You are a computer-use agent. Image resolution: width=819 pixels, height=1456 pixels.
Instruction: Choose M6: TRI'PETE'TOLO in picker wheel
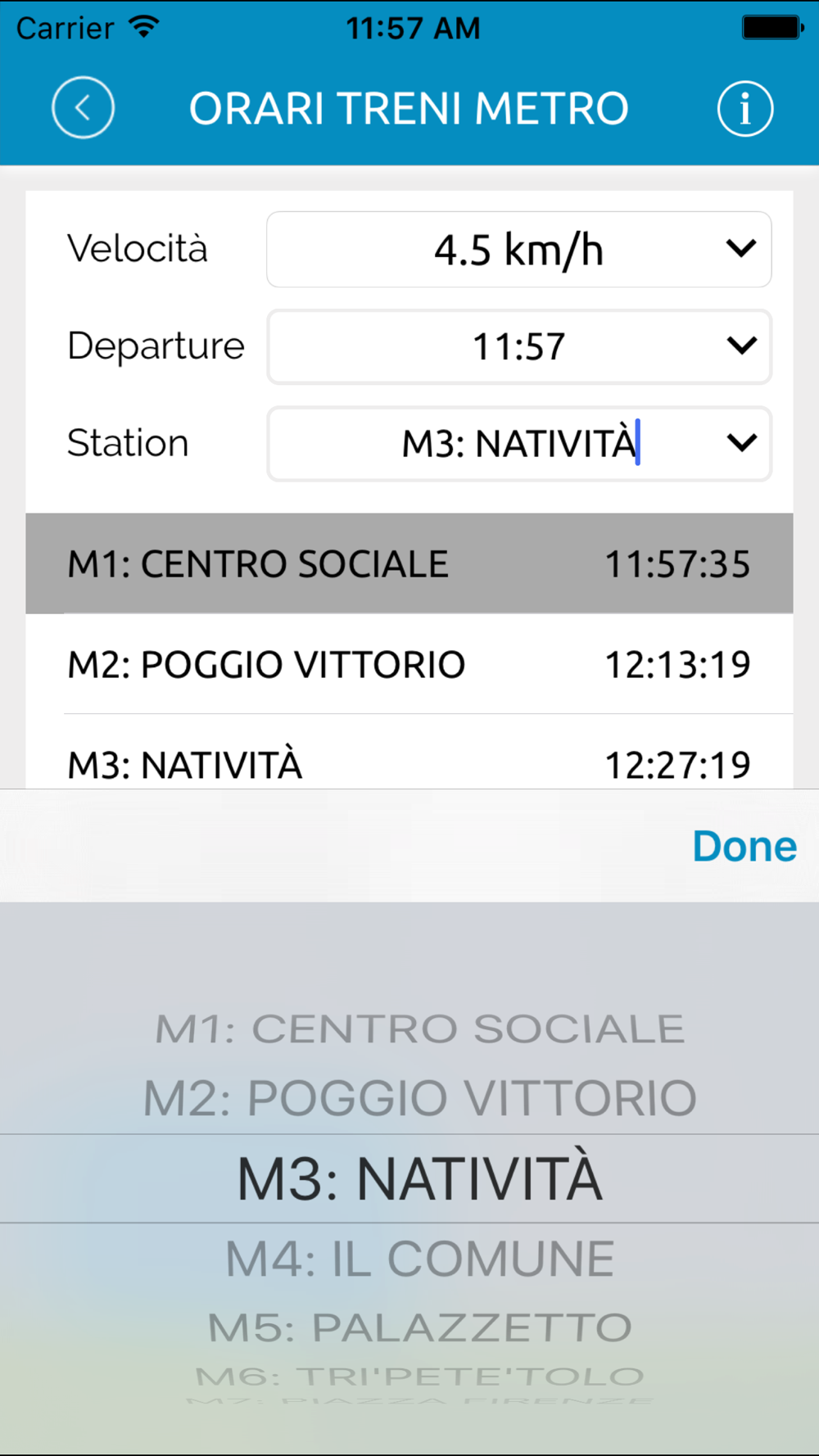pyautogui.click(x=420, y=1377)
